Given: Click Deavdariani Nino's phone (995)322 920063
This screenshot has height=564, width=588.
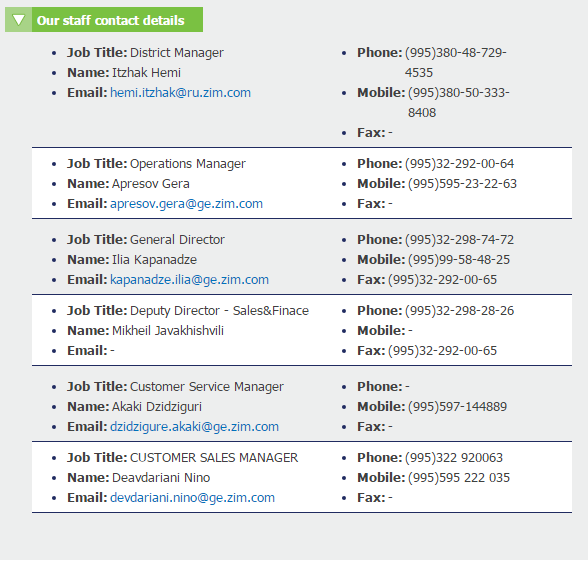Looking at the screenshot, I should tap(454, 458).
